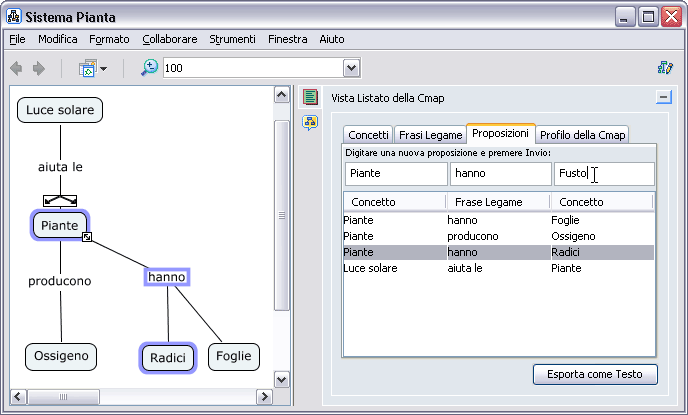Click the zoom magnifier icon

coord(149,68)
